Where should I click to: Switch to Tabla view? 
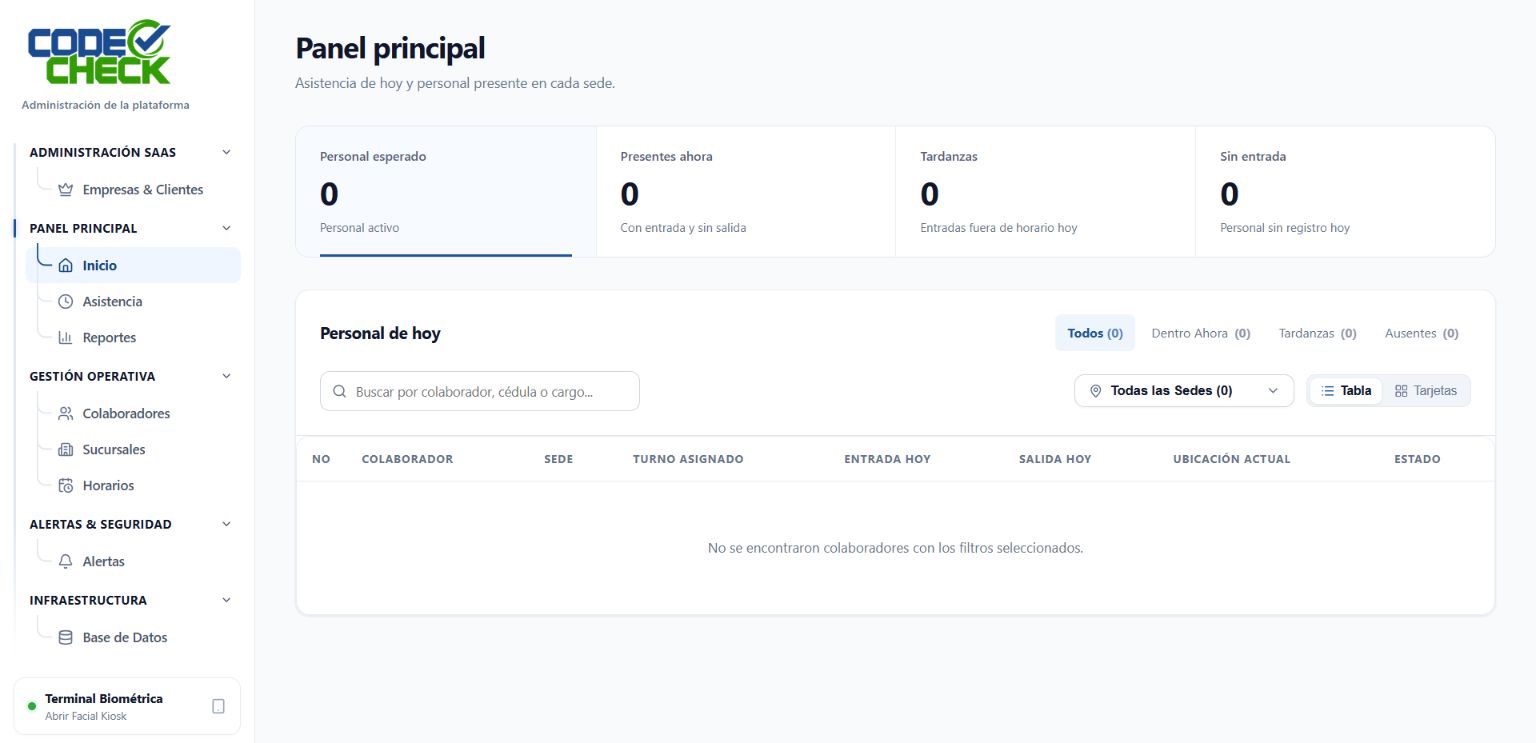click(1346, 391)
